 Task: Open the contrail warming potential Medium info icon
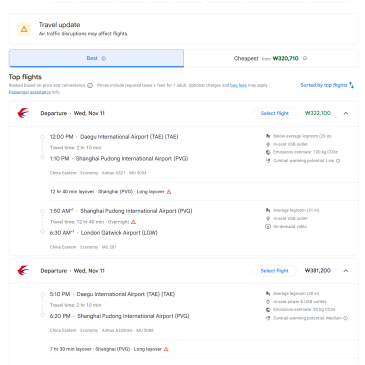[346, 318]
